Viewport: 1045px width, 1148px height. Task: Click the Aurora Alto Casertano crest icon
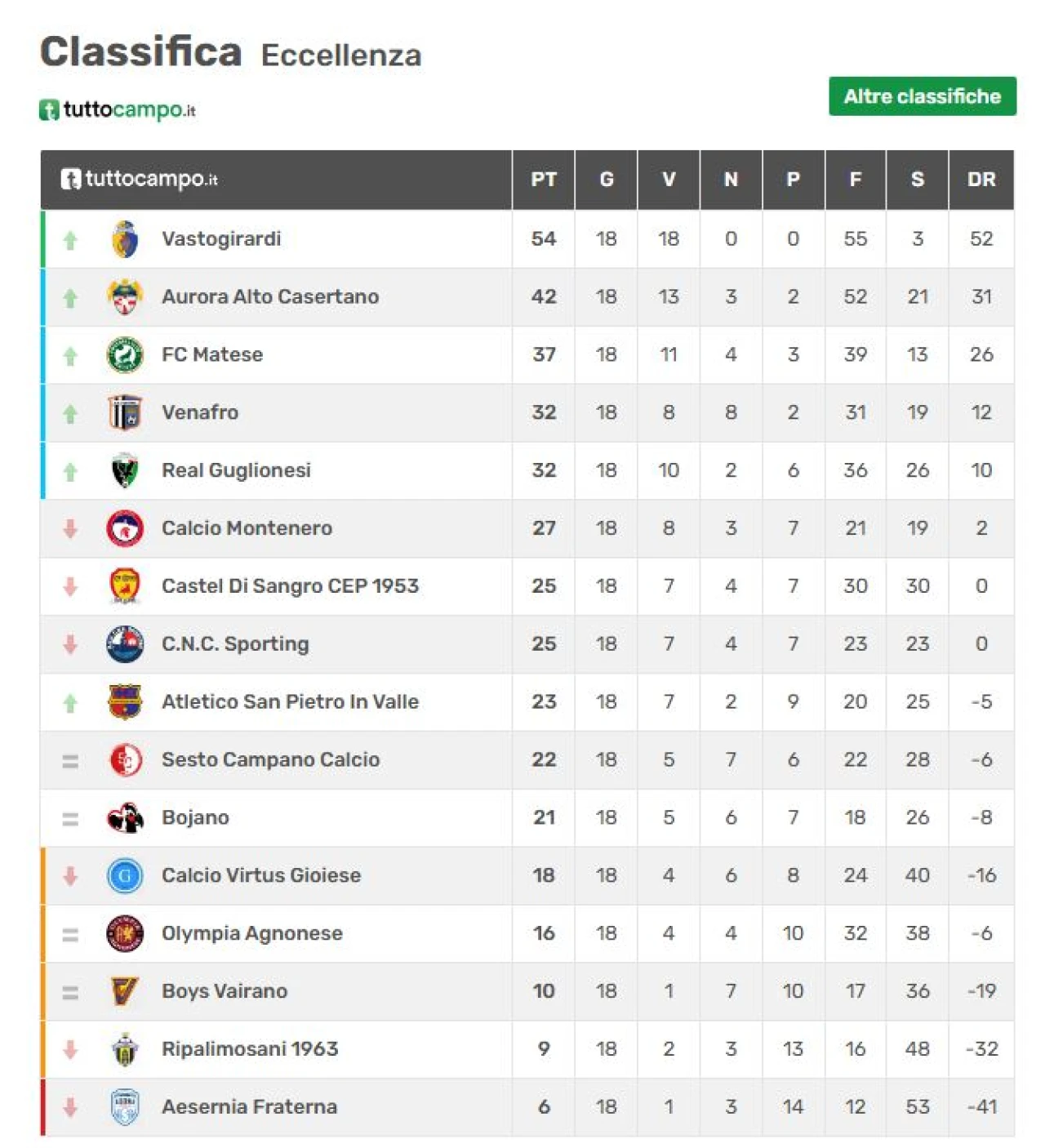tap(125, 297)
